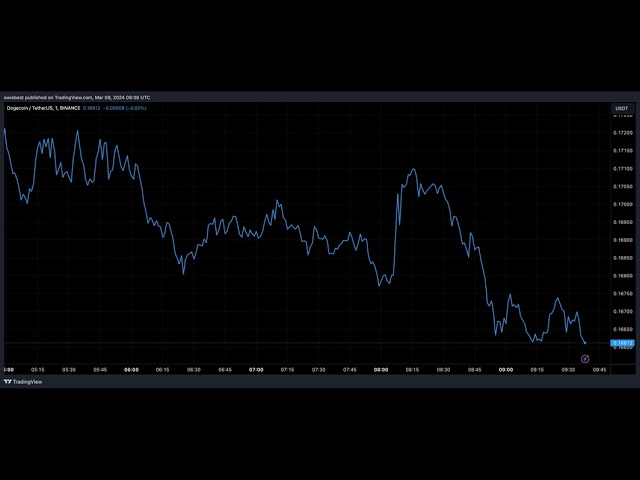The width and height of the screenshot is (640, 480).
Task: Click the 0.16650 price level on scale
Action: tap(622, 329)
